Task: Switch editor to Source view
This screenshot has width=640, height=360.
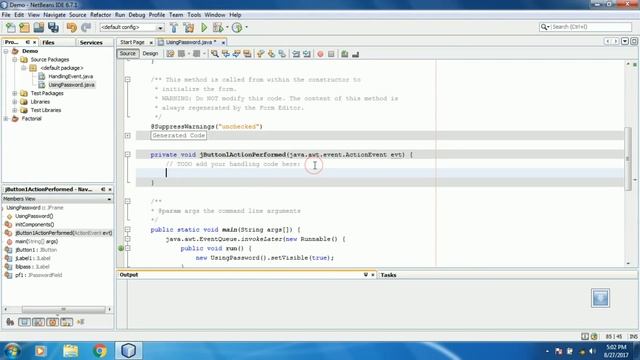Action: [x=128, y=53]
